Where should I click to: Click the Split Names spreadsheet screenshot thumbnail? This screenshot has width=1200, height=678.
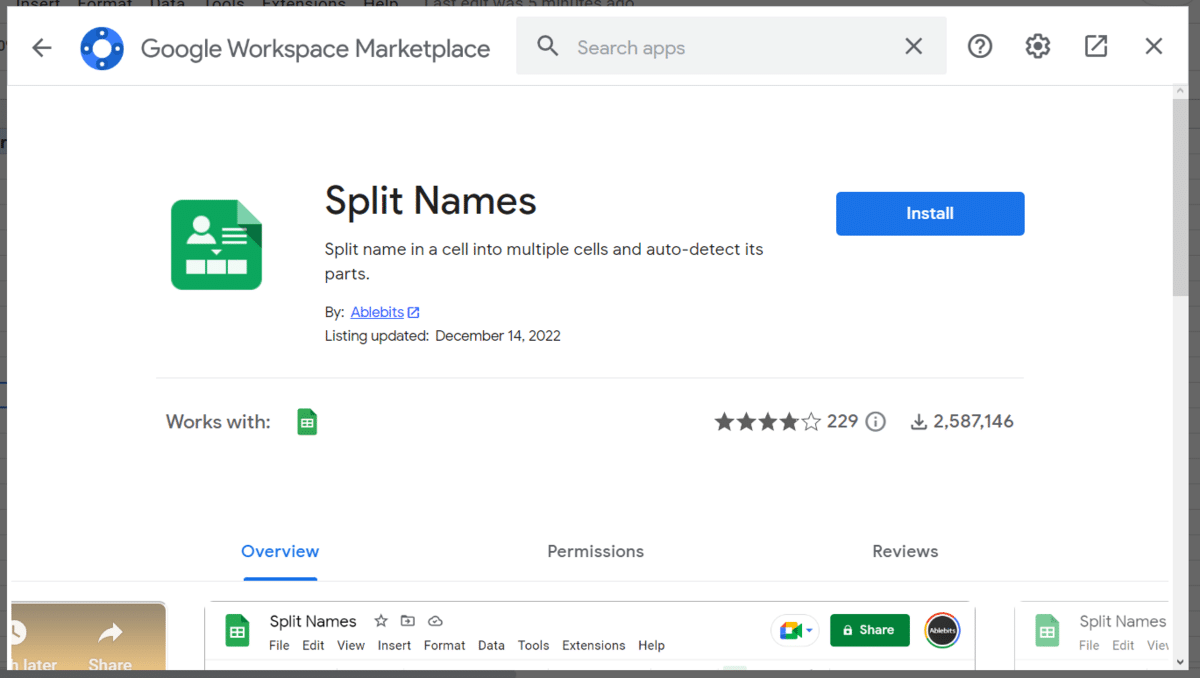tap(590, 636)
